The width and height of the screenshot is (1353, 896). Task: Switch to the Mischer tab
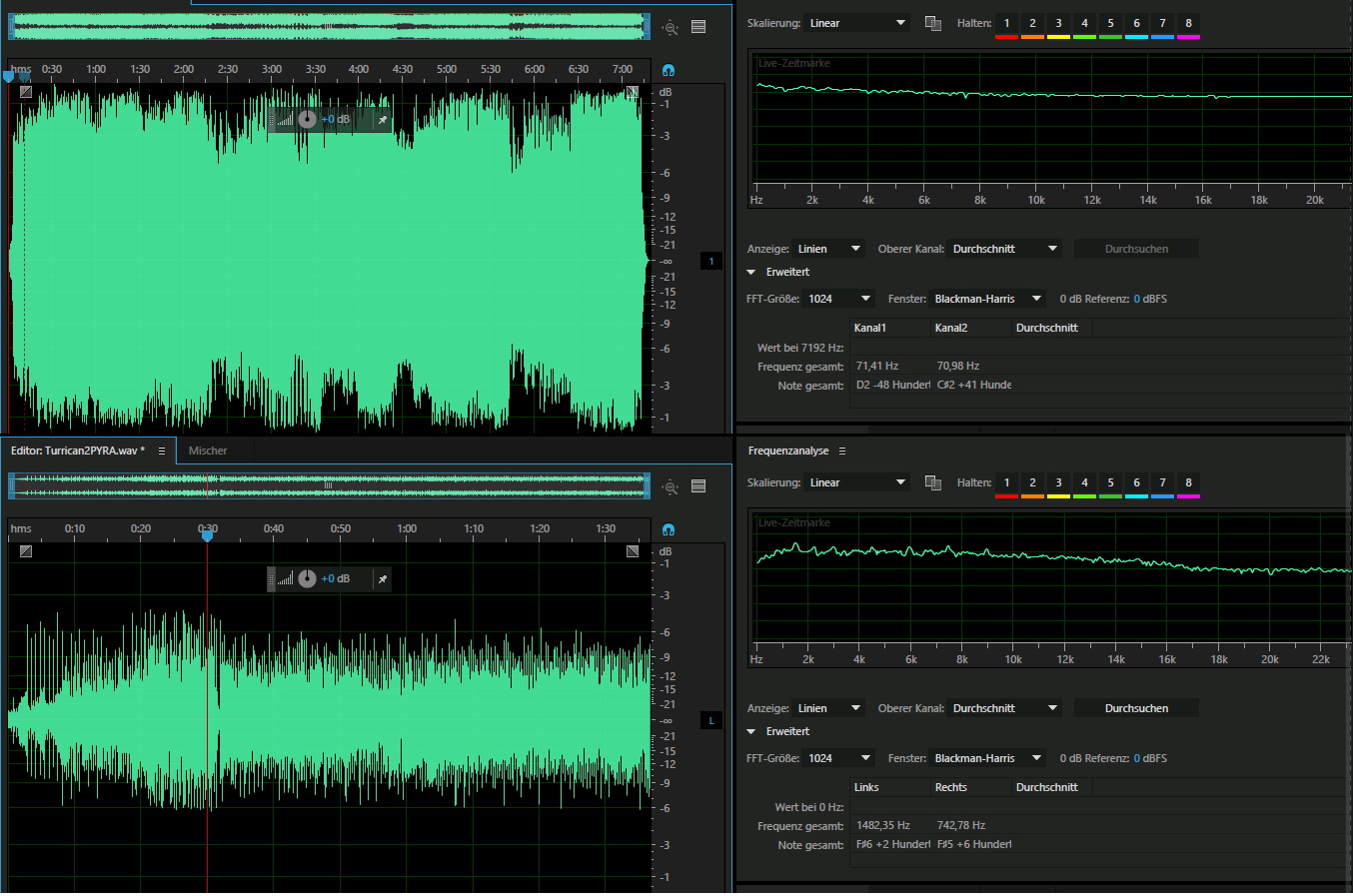tap(208, 451)
